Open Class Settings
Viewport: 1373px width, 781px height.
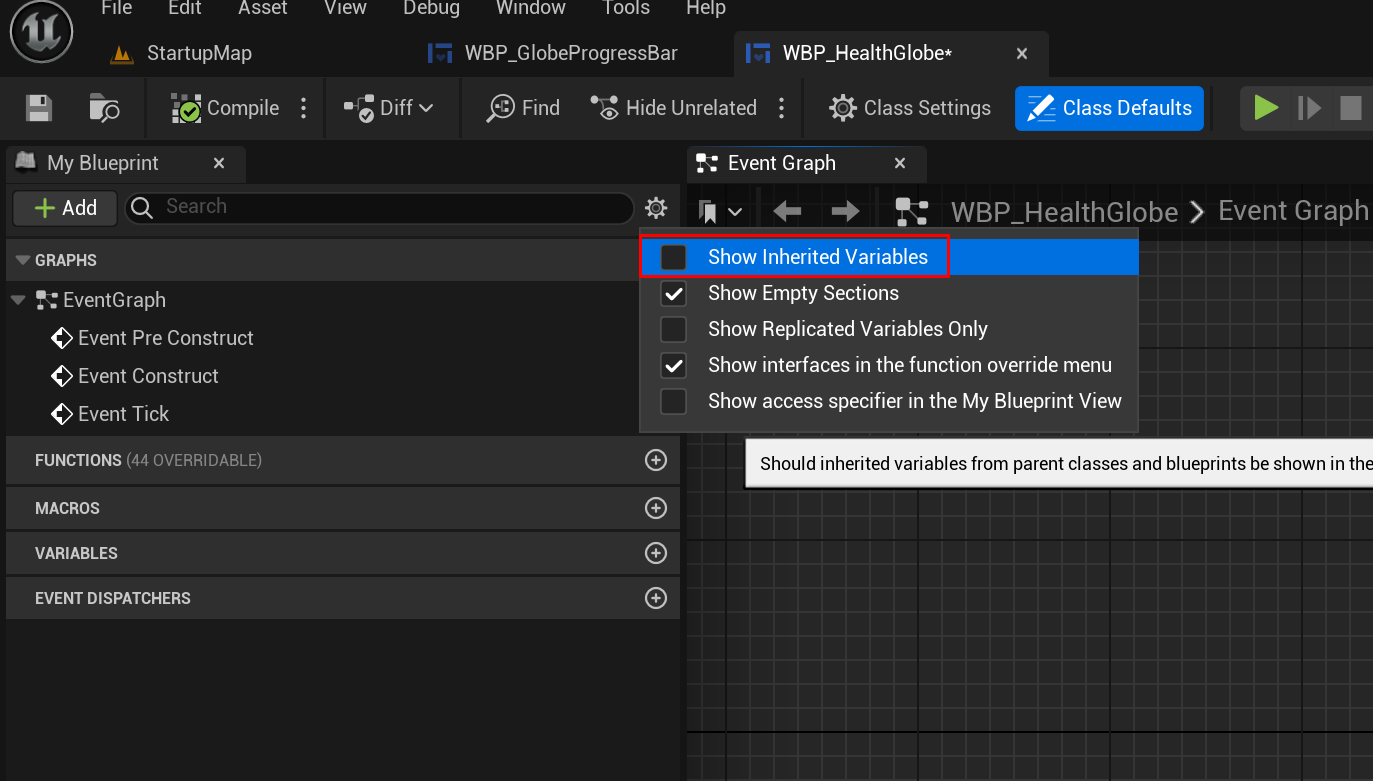(910, 108)
